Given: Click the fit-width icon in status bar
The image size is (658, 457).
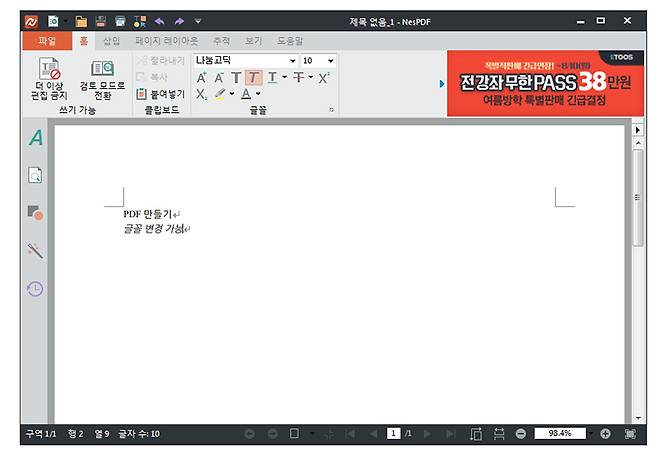Looking at the screenshot, I should (x=499, y=434).
